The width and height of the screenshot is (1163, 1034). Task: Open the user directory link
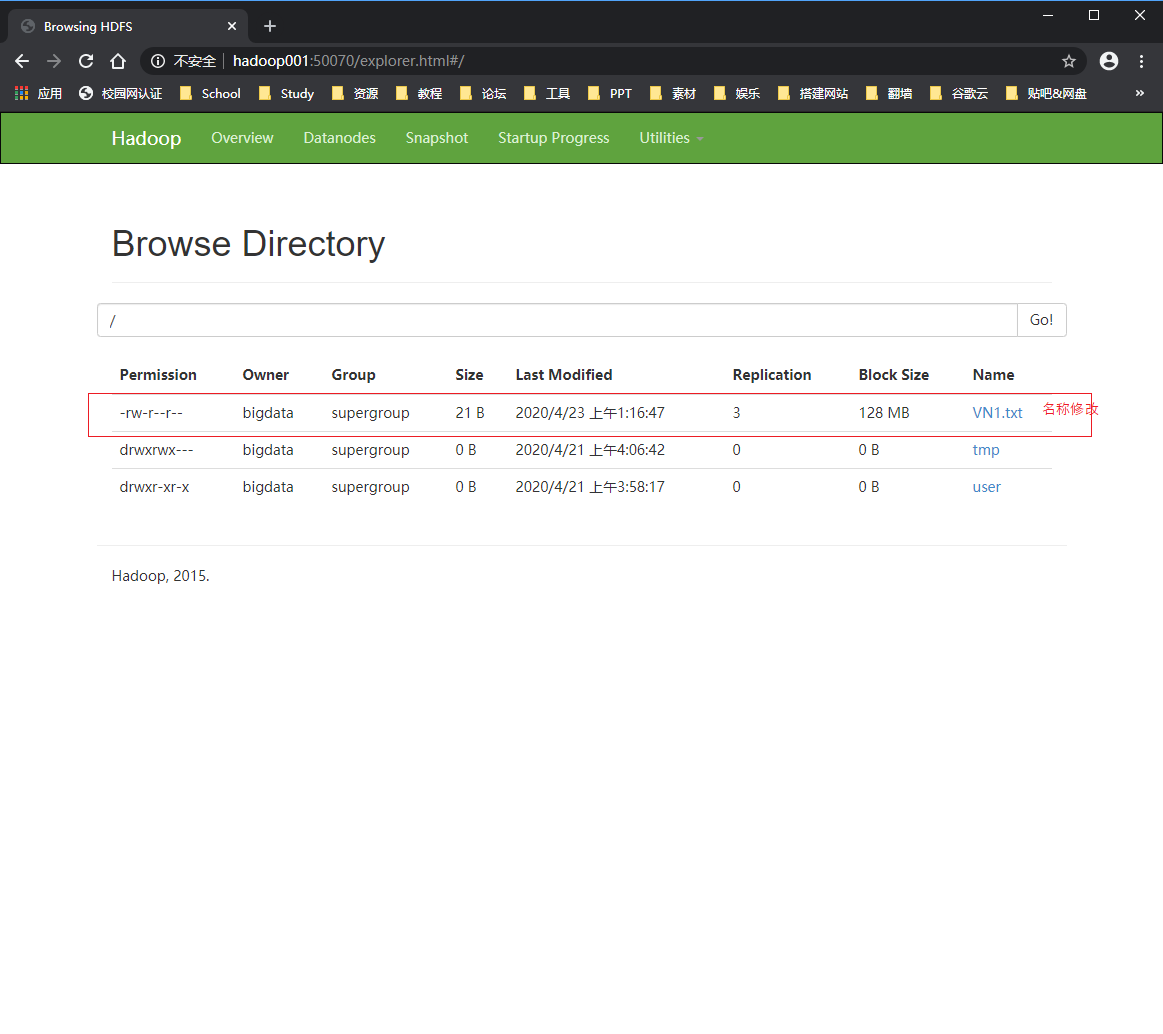point(986,487)
